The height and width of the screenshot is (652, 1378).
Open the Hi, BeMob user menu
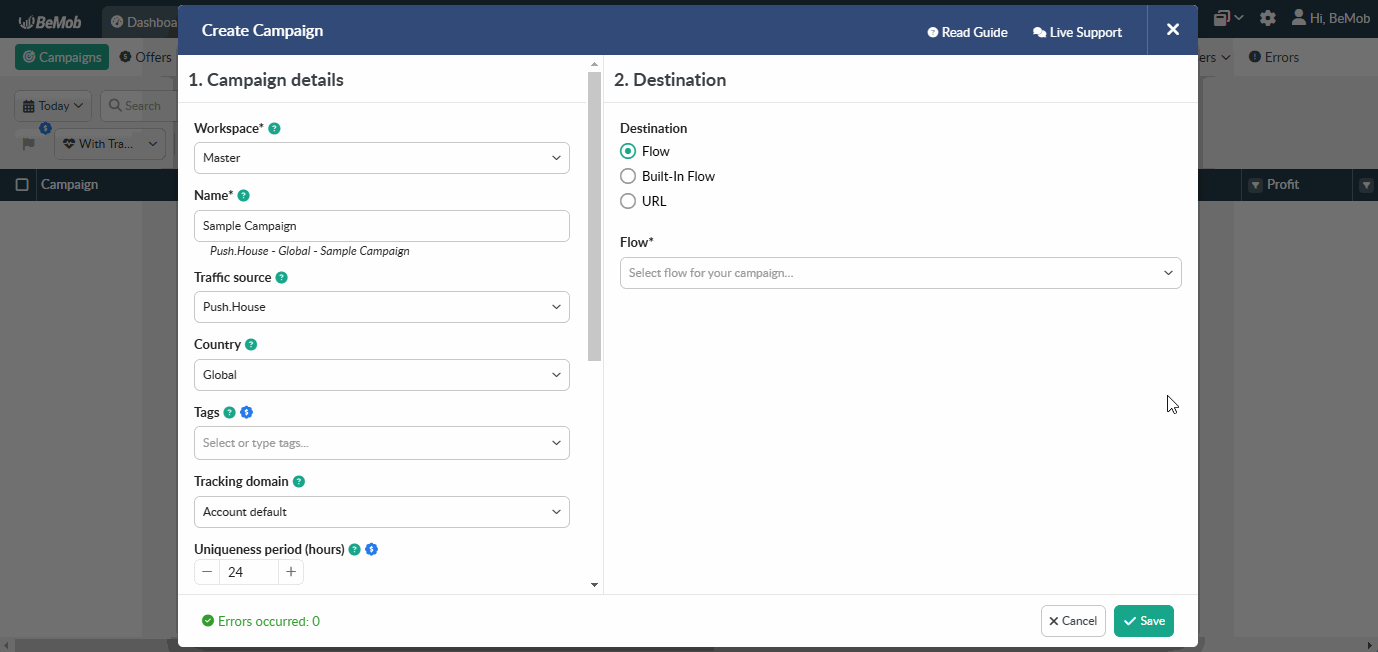1330,17
